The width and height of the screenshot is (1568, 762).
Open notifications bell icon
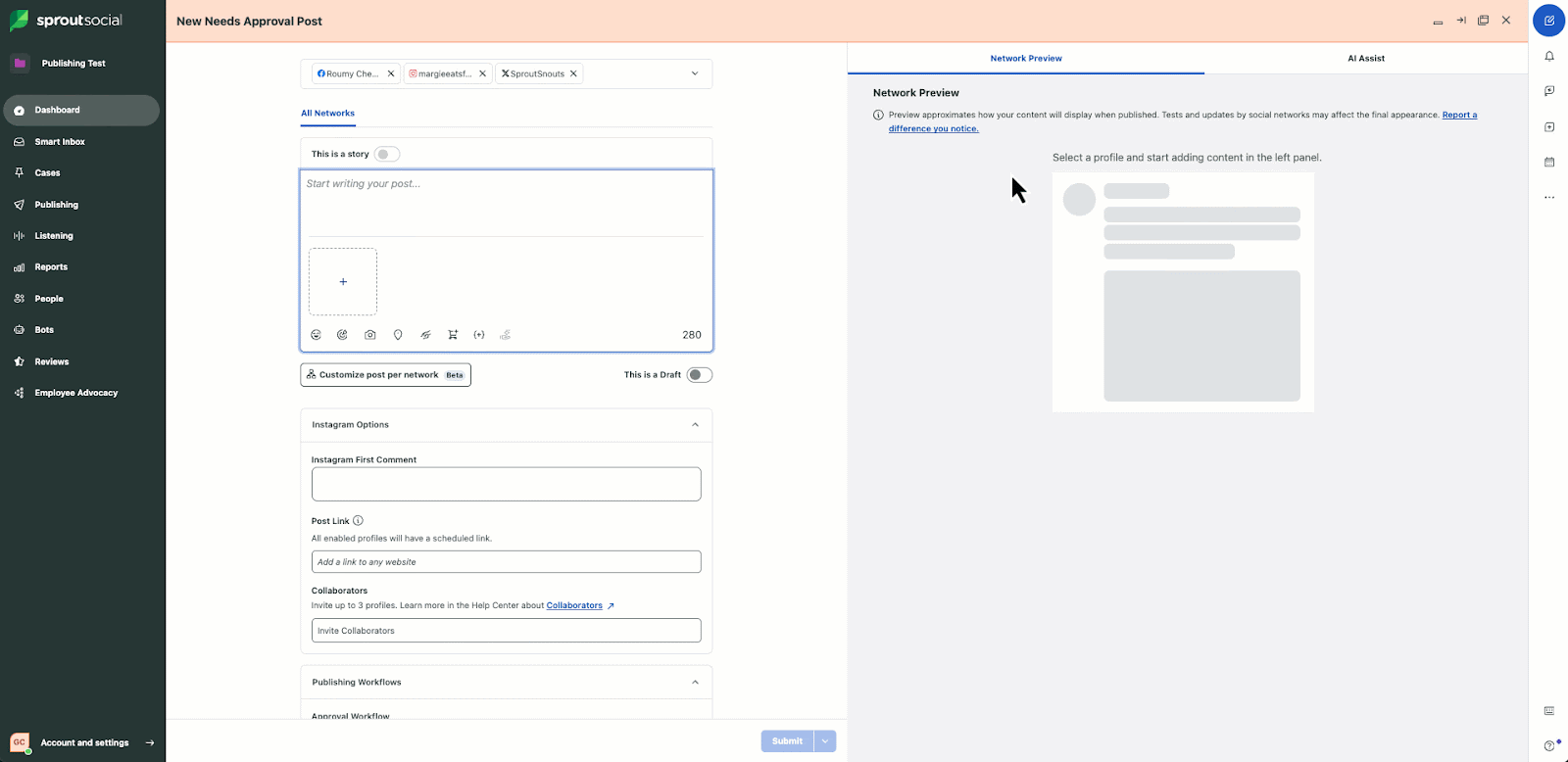point(1549,56)
